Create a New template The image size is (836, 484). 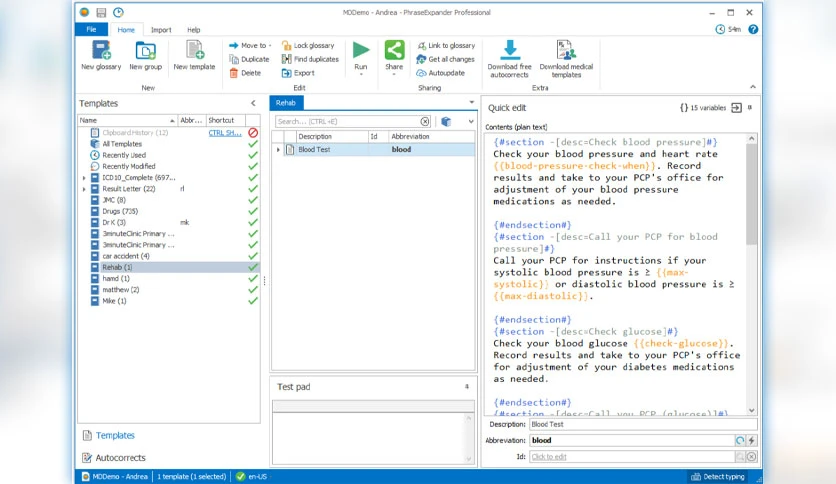tap(194, 56)
